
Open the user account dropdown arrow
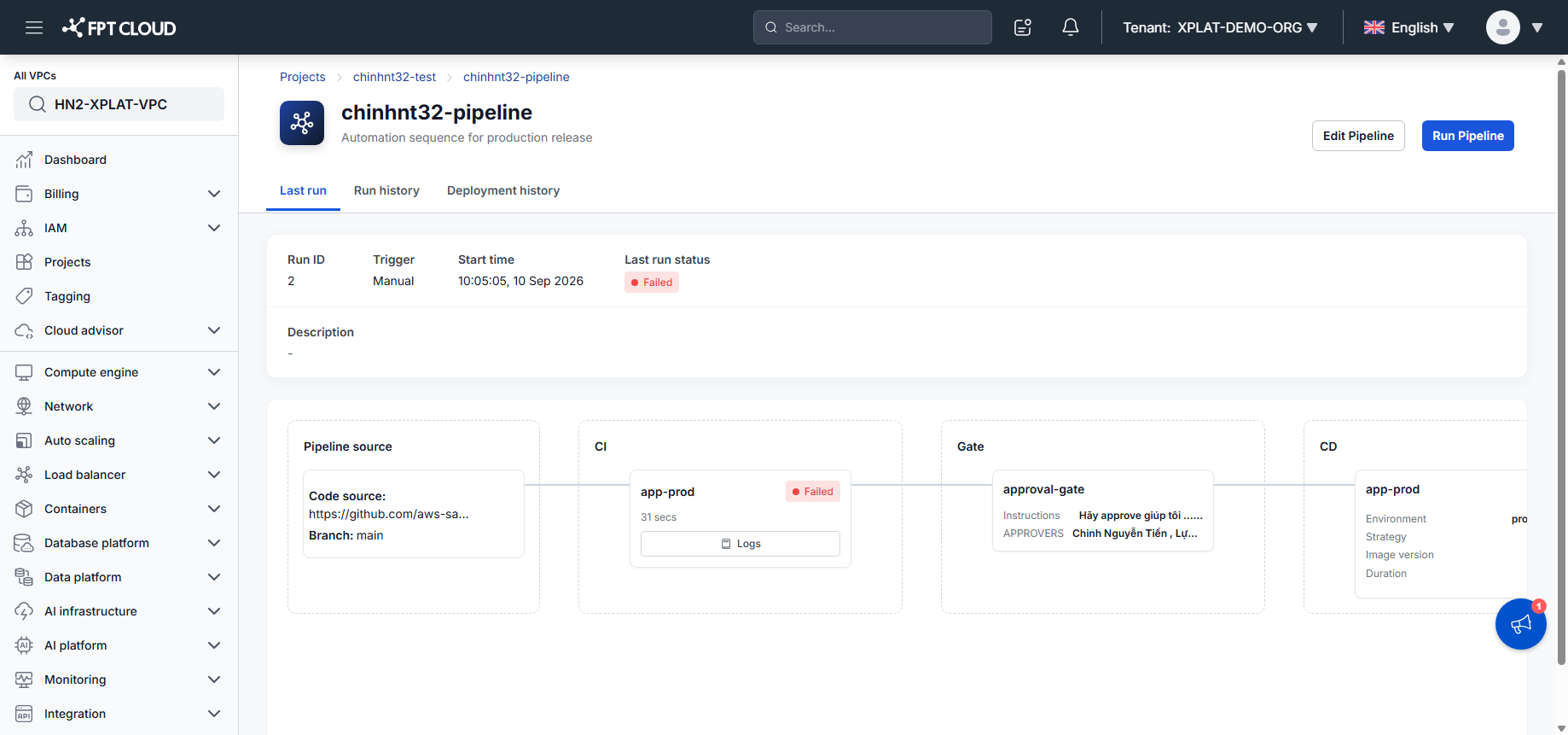pos(1537,27)
